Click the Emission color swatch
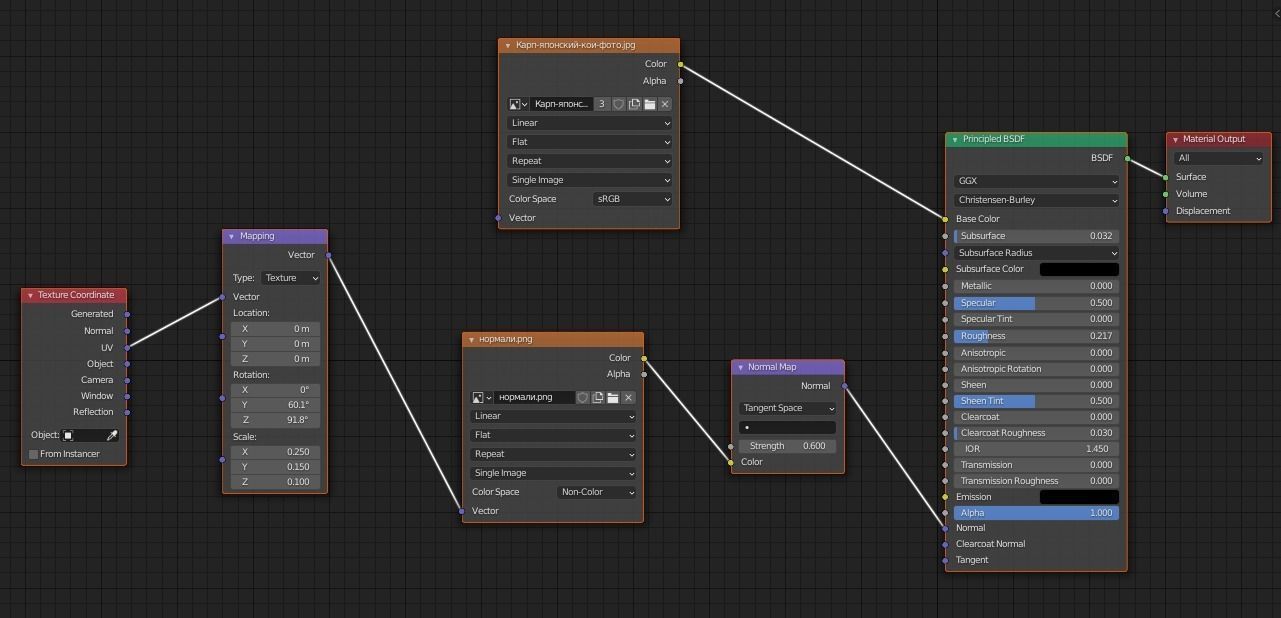Image resolution: width=1281 pixels, height=618 pixels. coord(1079,497)
